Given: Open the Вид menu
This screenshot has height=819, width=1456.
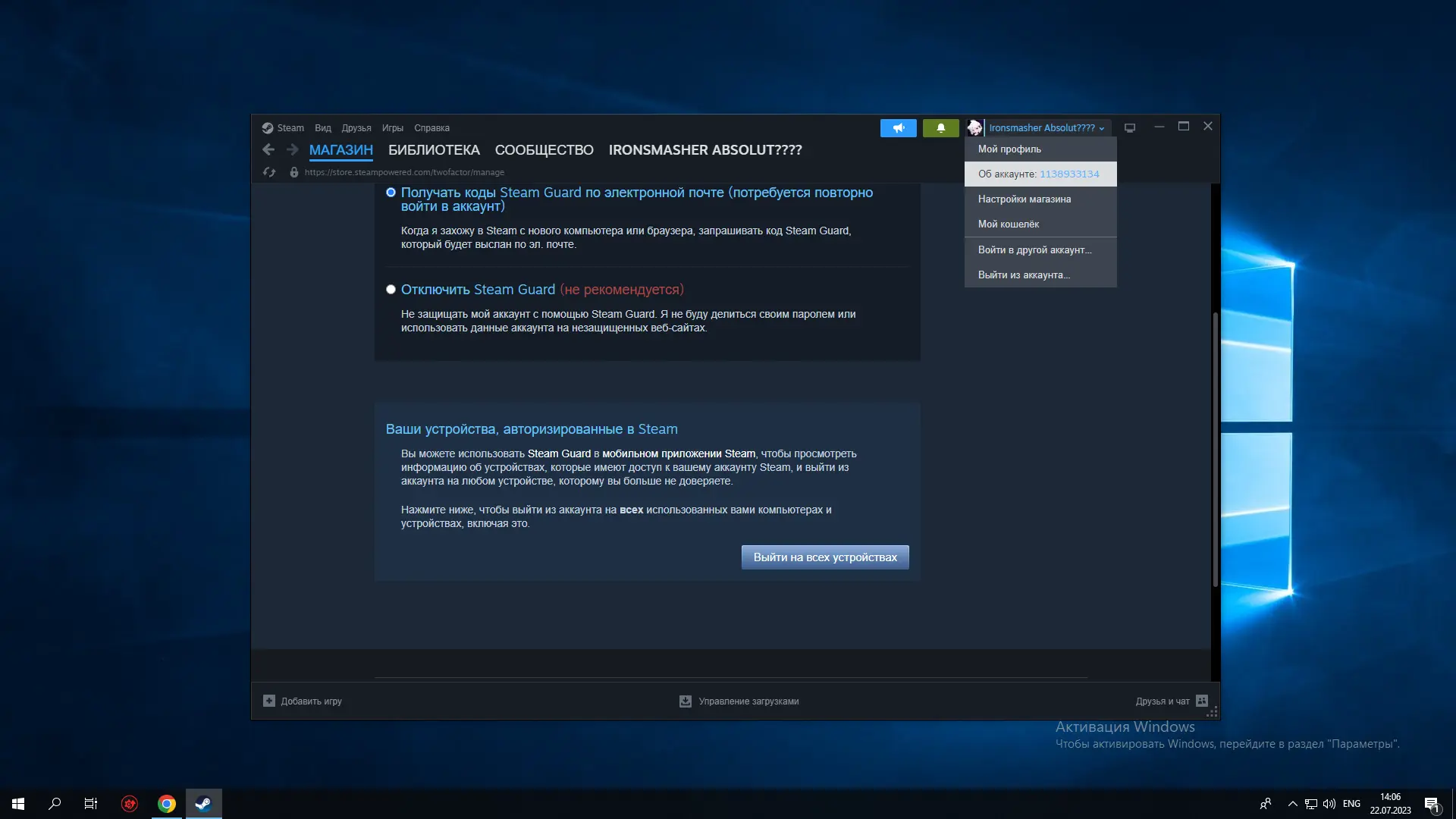Looking at the screenshot, I should [323, 128].
